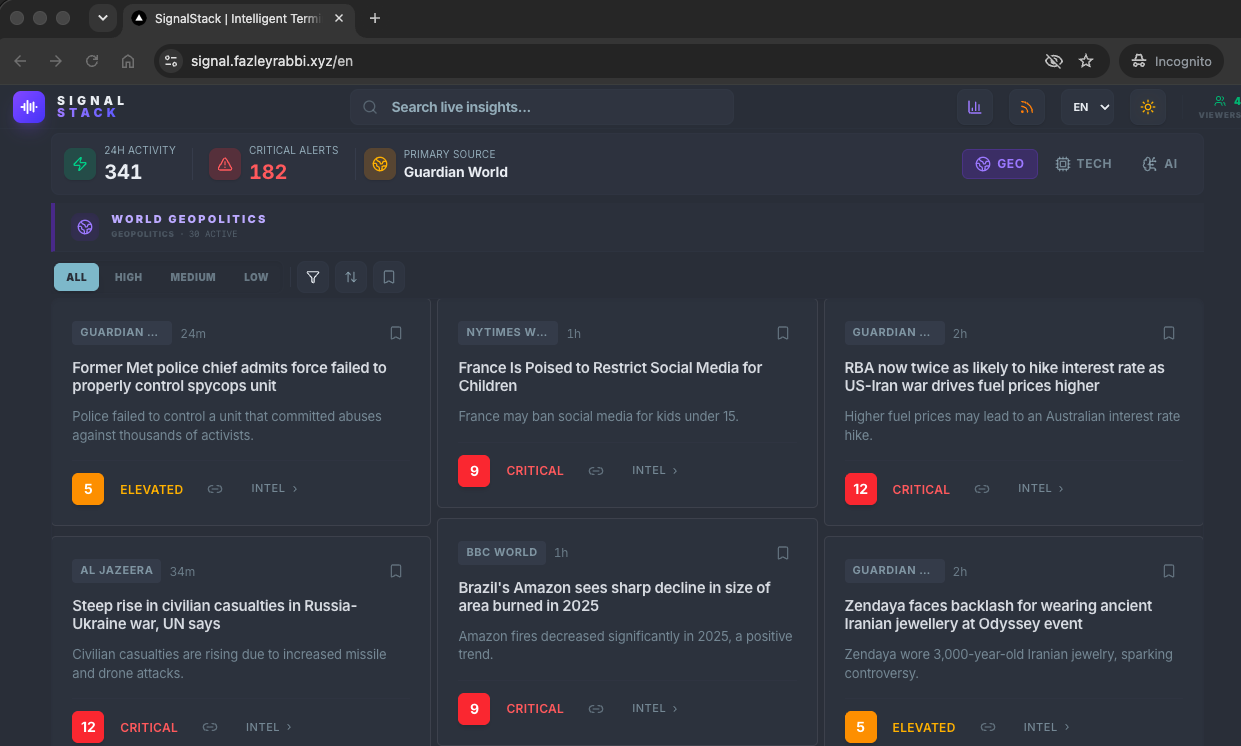The width and height of the screenshot is (1241, 746).
Task: Select the LOW severity filter
Action: tap(256, 277)
